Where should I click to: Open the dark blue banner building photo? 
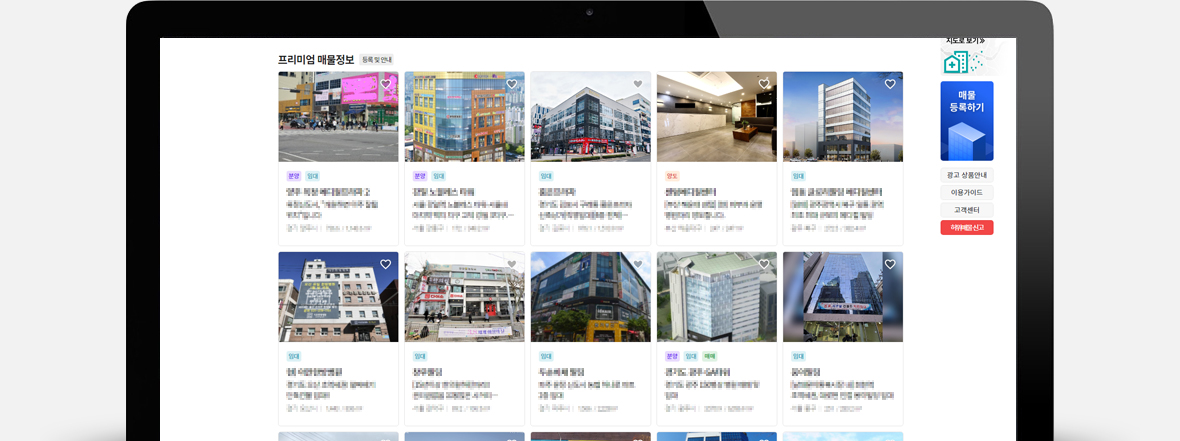click(339, 297)
